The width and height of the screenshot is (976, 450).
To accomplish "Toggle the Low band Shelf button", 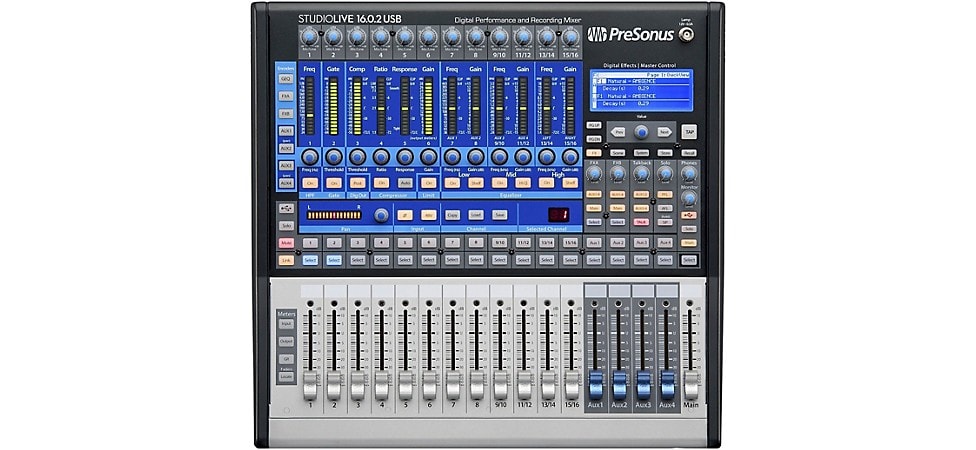I will (476, 183).
